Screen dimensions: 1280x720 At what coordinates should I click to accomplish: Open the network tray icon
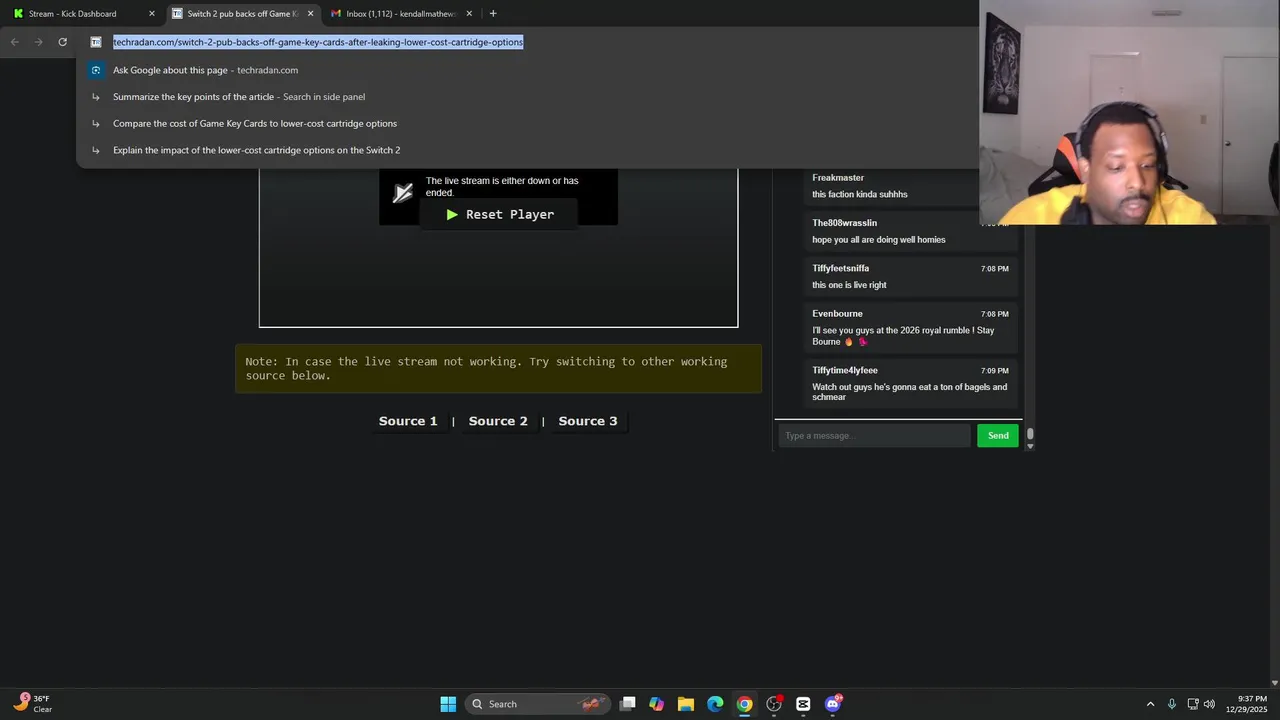pos(1193,704)
